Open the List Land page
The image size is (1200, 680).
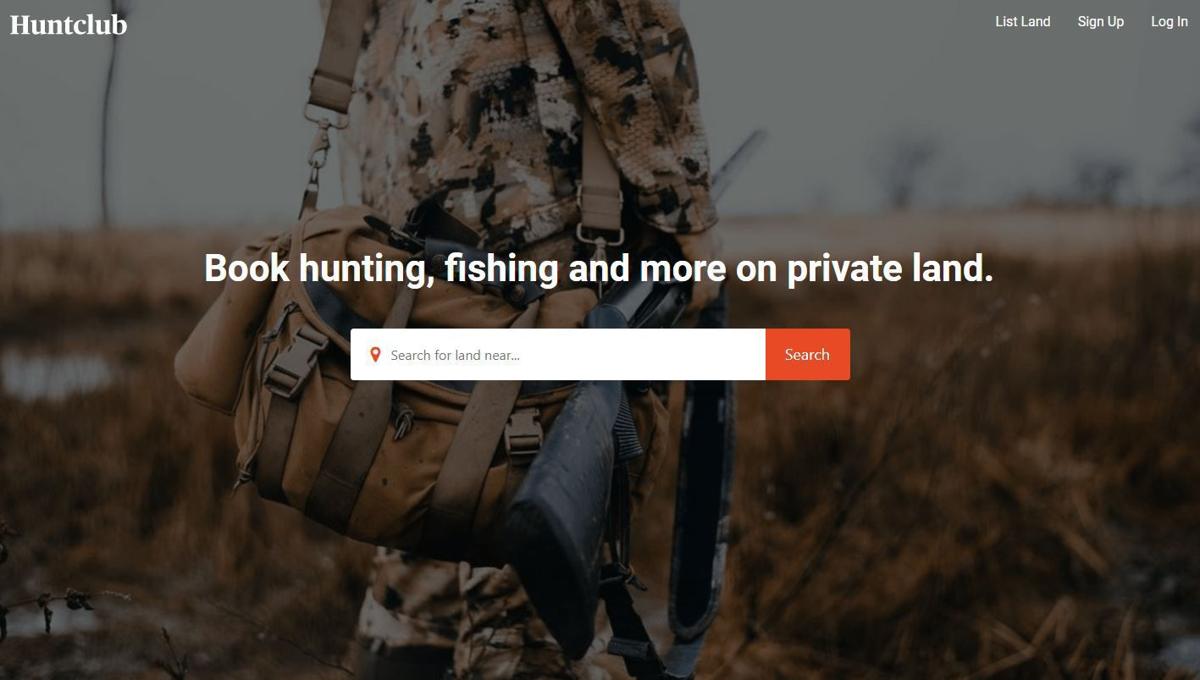(1022, 22)
